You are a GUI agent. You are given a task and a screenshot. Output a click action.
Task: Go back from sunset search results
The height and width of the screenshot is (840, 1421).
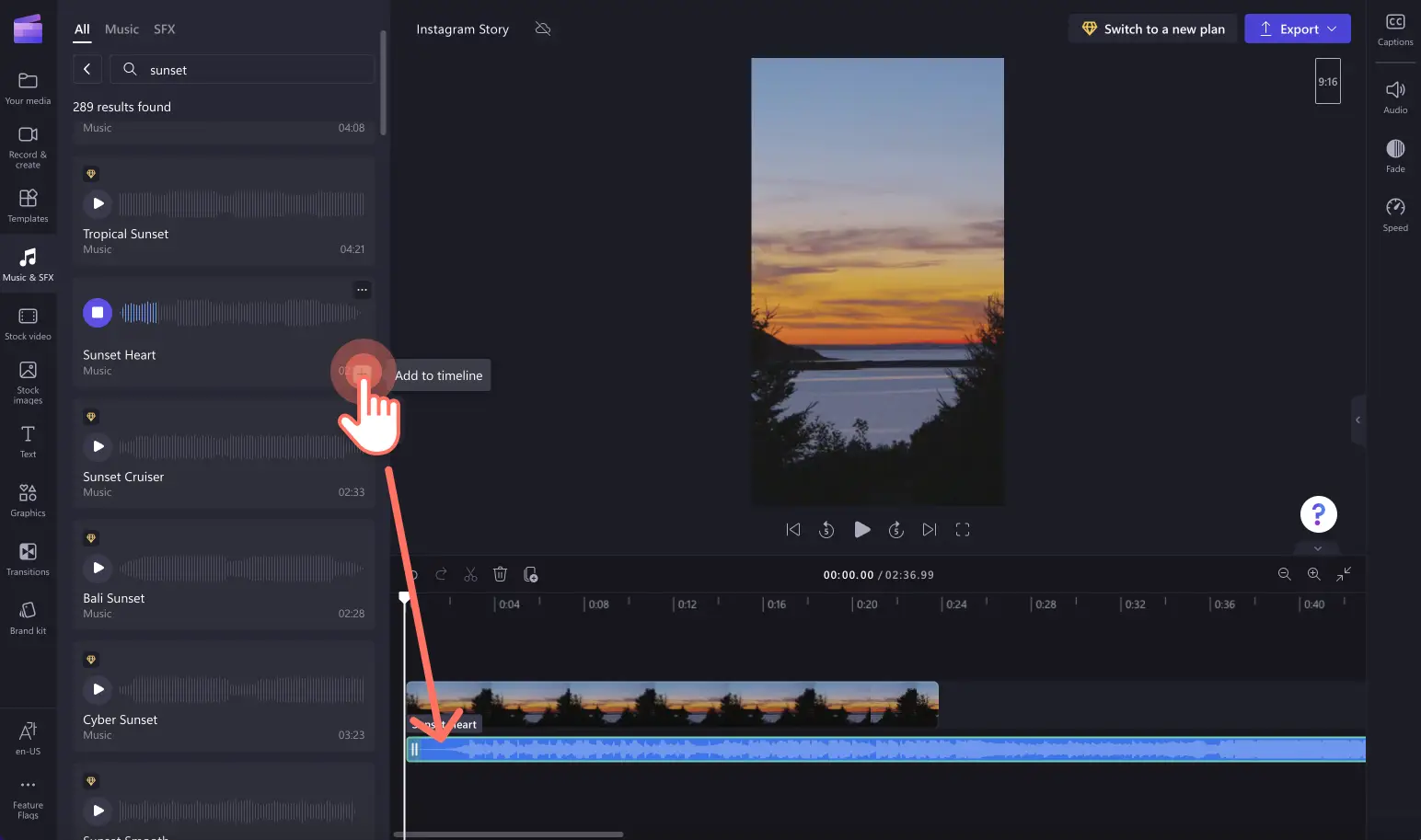87,69
